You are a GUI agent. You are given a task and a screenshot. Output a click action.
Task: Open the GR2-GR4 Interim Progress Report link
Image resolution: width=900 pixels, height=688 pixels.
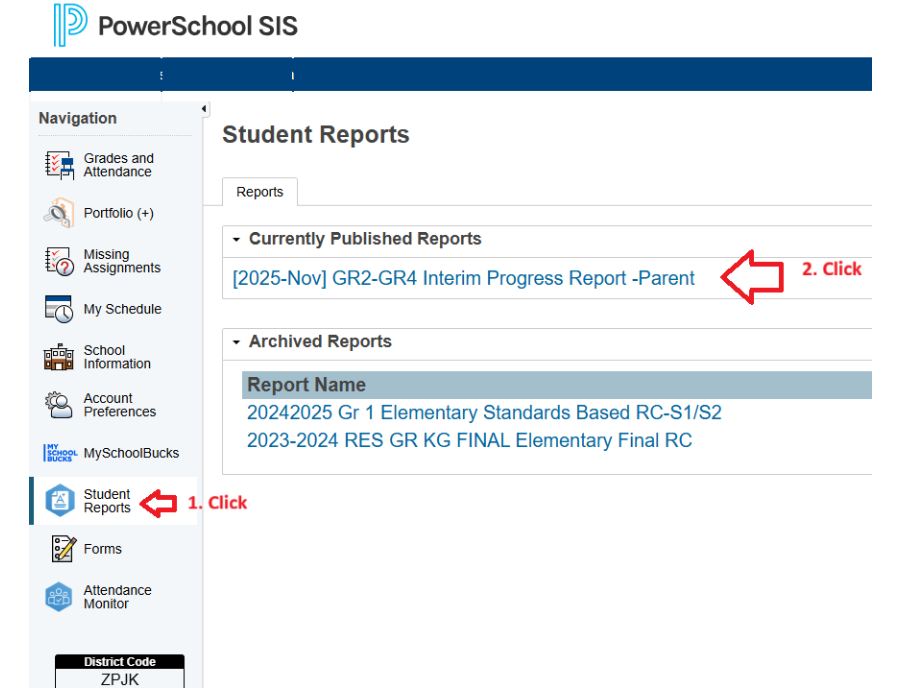click(463, 279)
